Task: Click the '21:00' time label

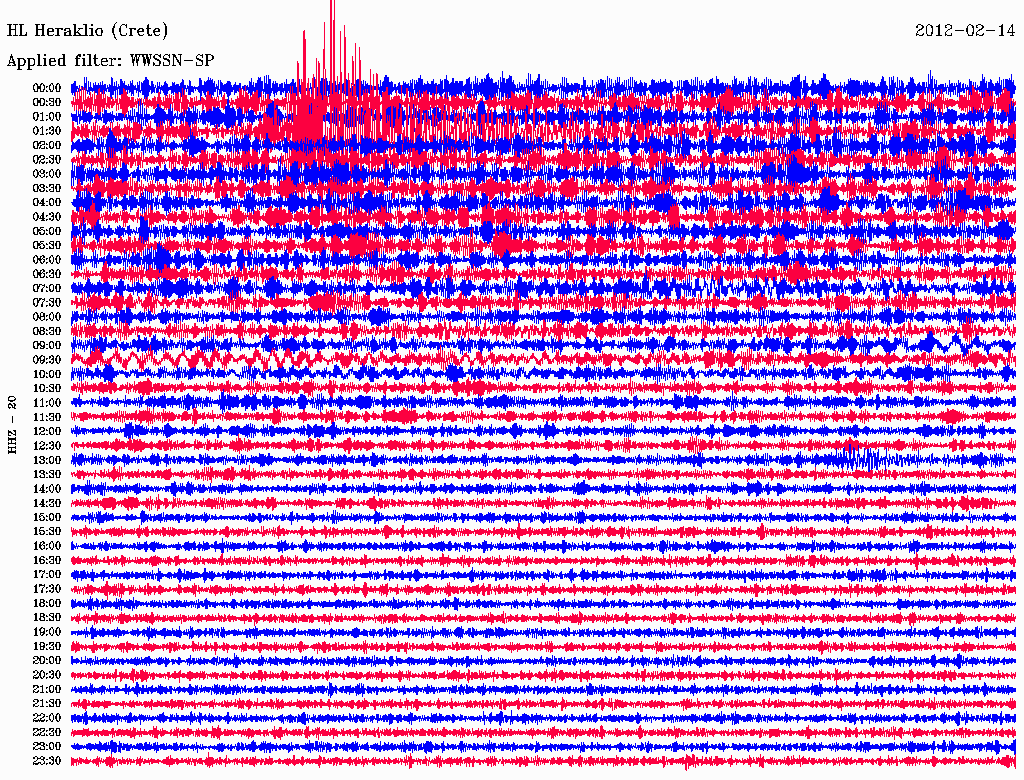Action: click(x=47, y=690)
